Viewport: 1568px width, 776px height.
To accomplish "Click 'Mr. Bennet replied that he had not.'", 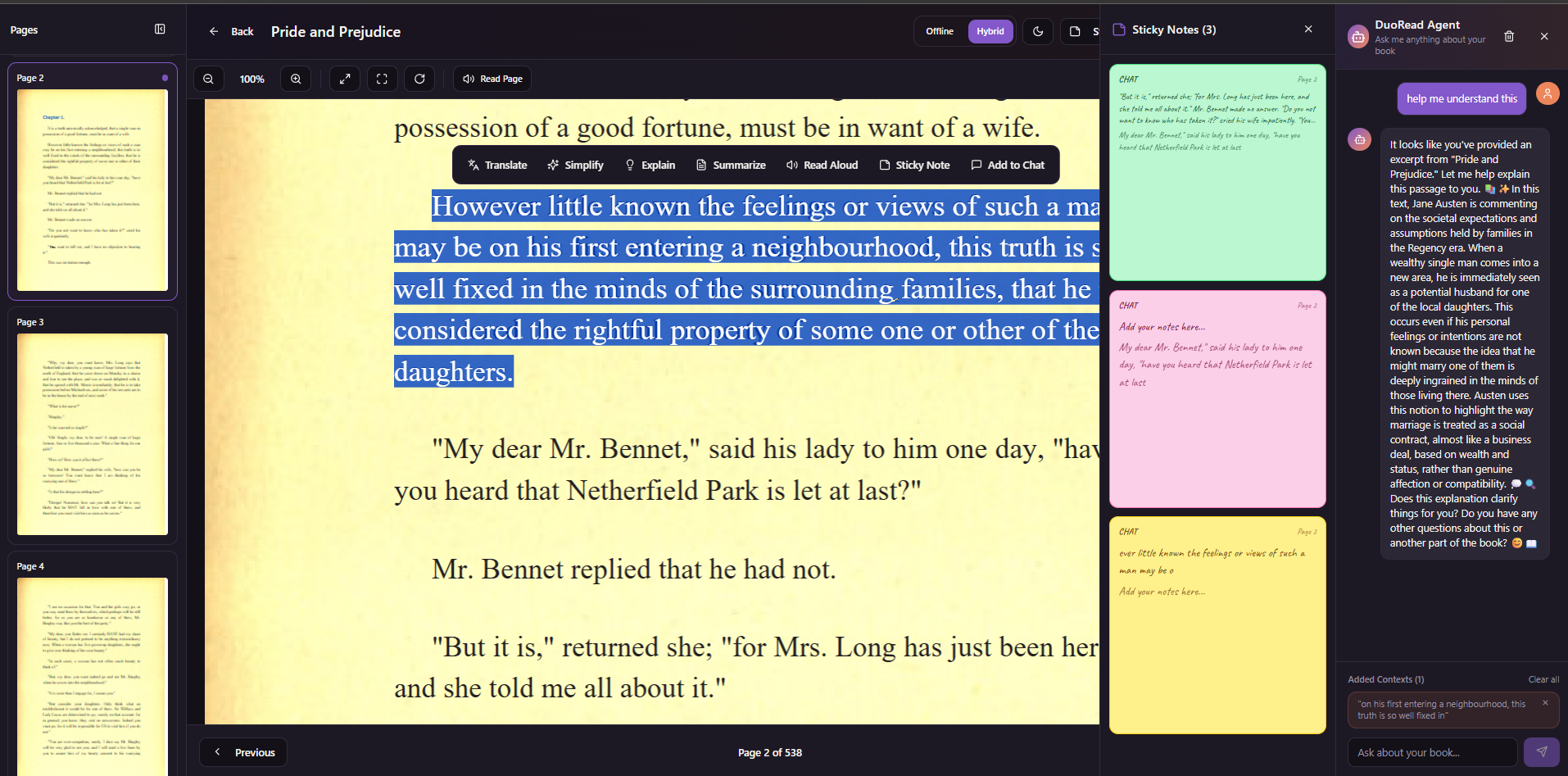I will click(x=634, y=569).
